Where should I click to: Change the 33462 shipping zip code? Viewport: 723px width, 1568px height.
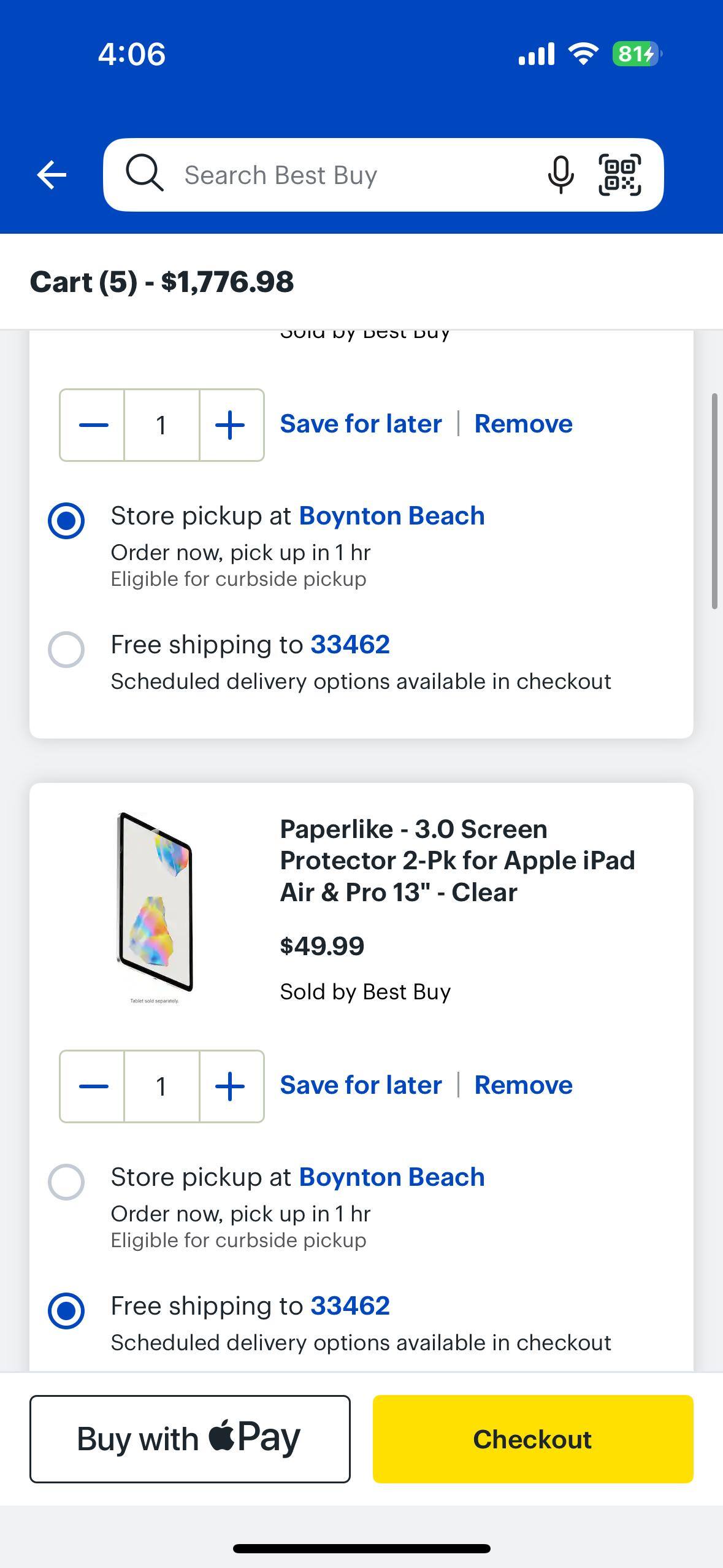(x=351, y=644)
